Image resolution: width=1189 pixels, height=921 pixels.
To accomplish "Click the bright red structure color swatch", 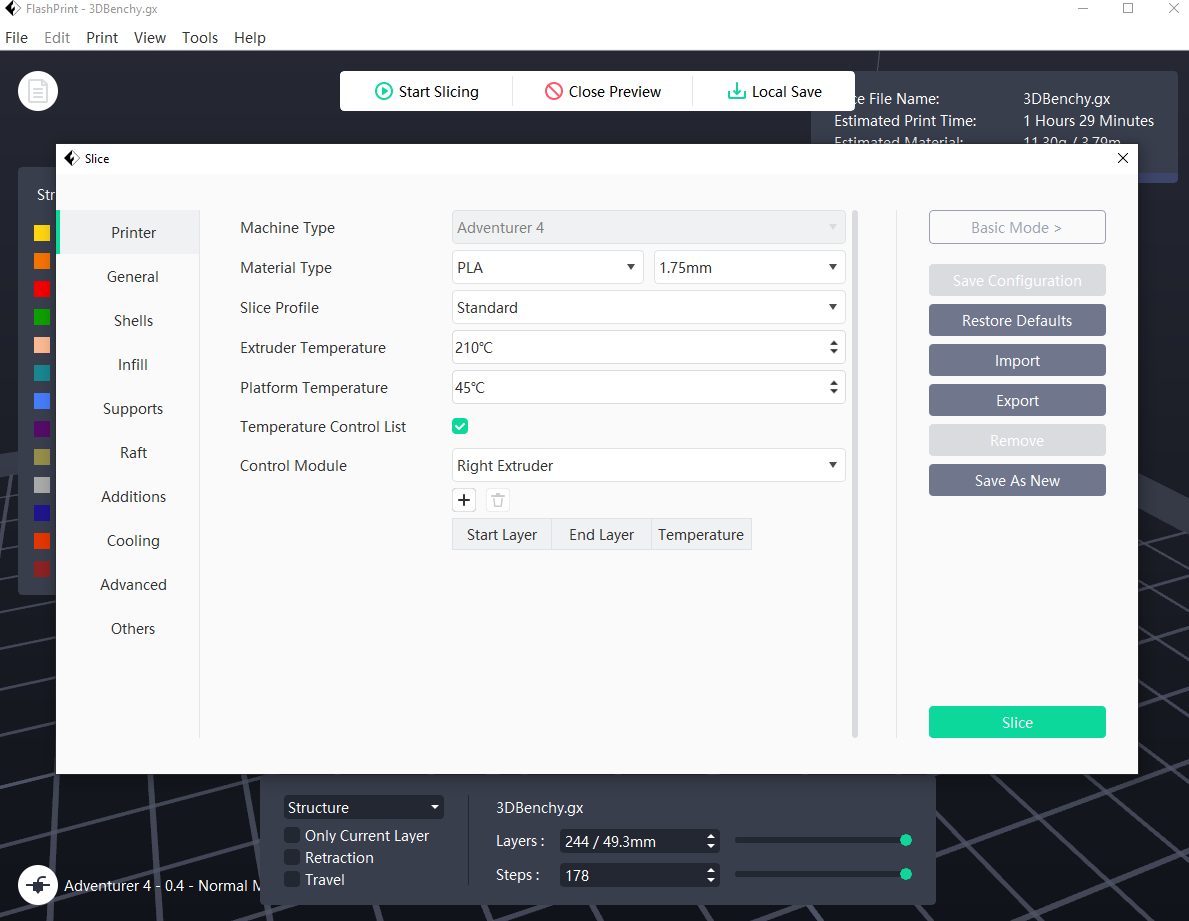I will click(x=42, y=289).
